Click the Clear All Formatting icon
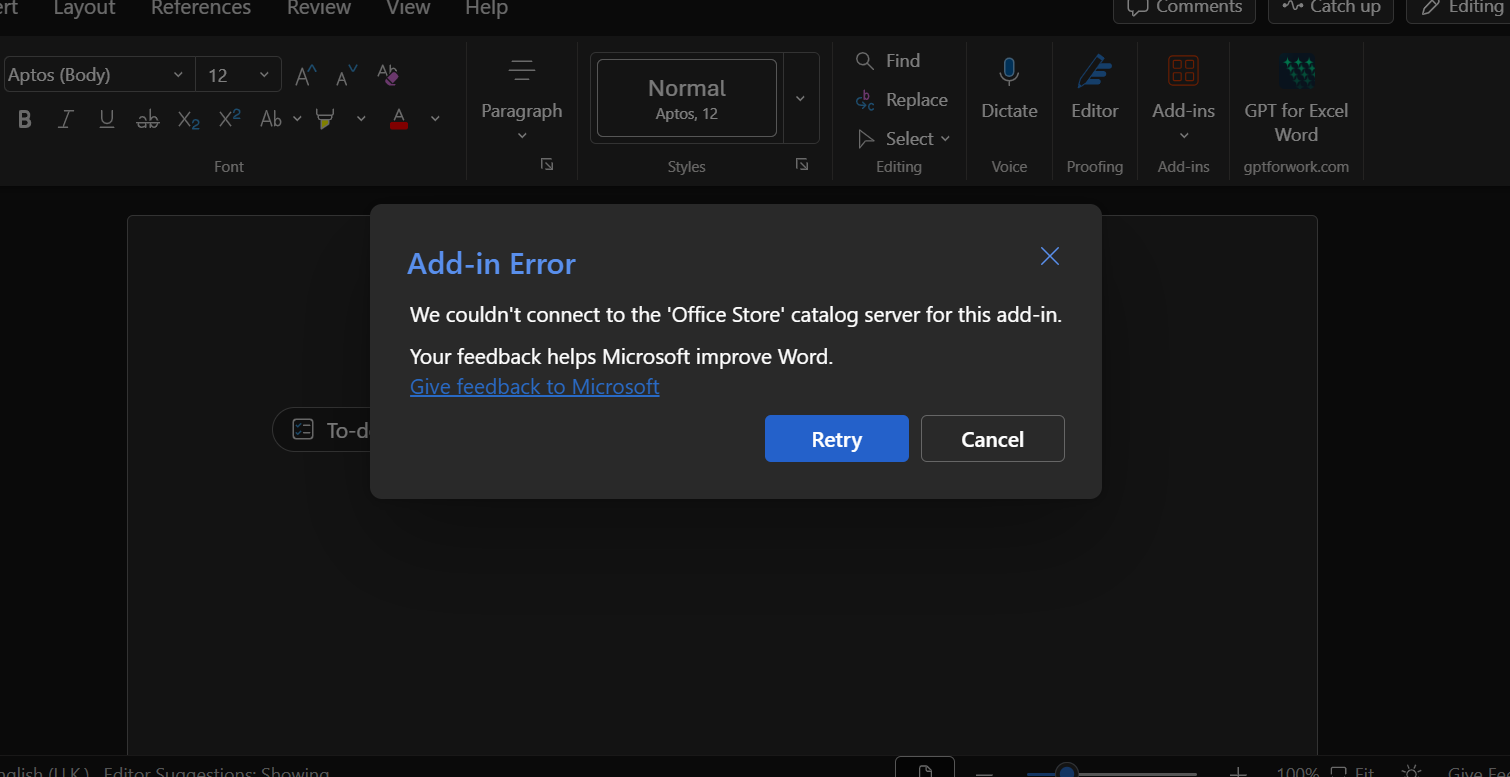Image resolution: width=1510 pixels, height=777 pixels. [x=388, y=74]
